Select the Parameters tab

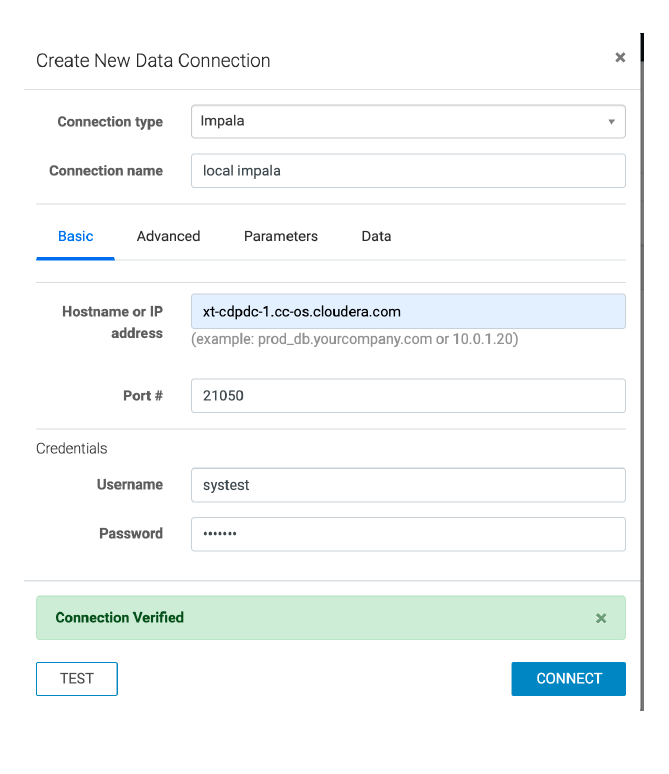coord(281,236)
